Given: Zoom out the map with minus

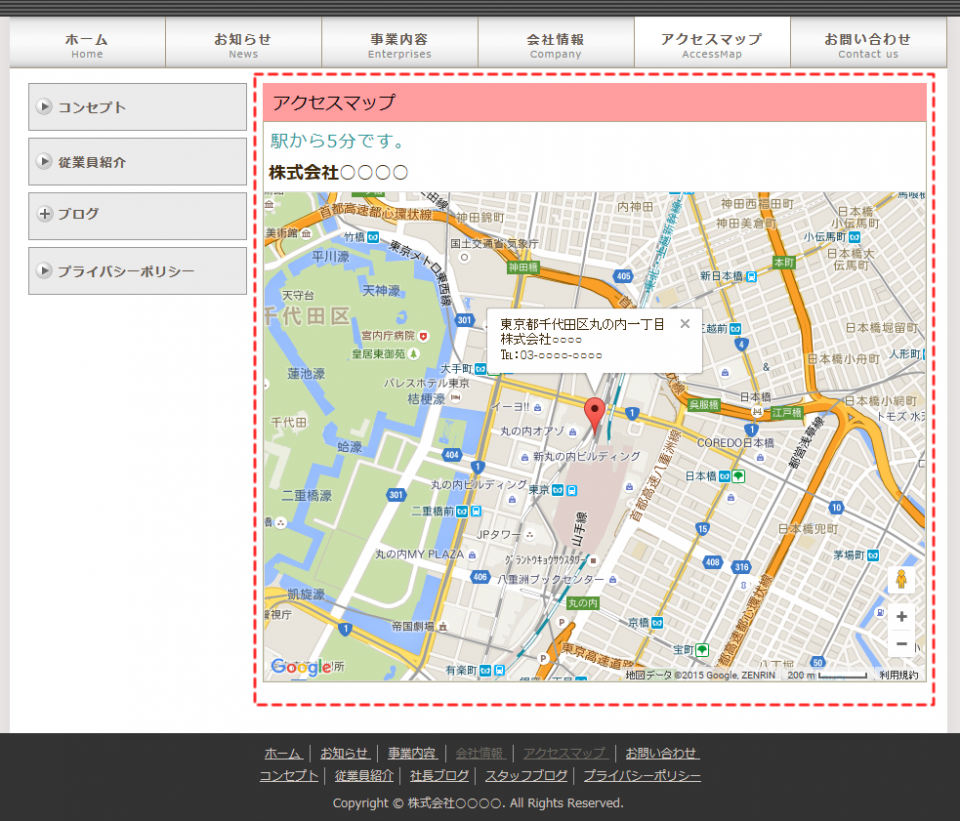Looking at the screenshot, I should 901,643.
